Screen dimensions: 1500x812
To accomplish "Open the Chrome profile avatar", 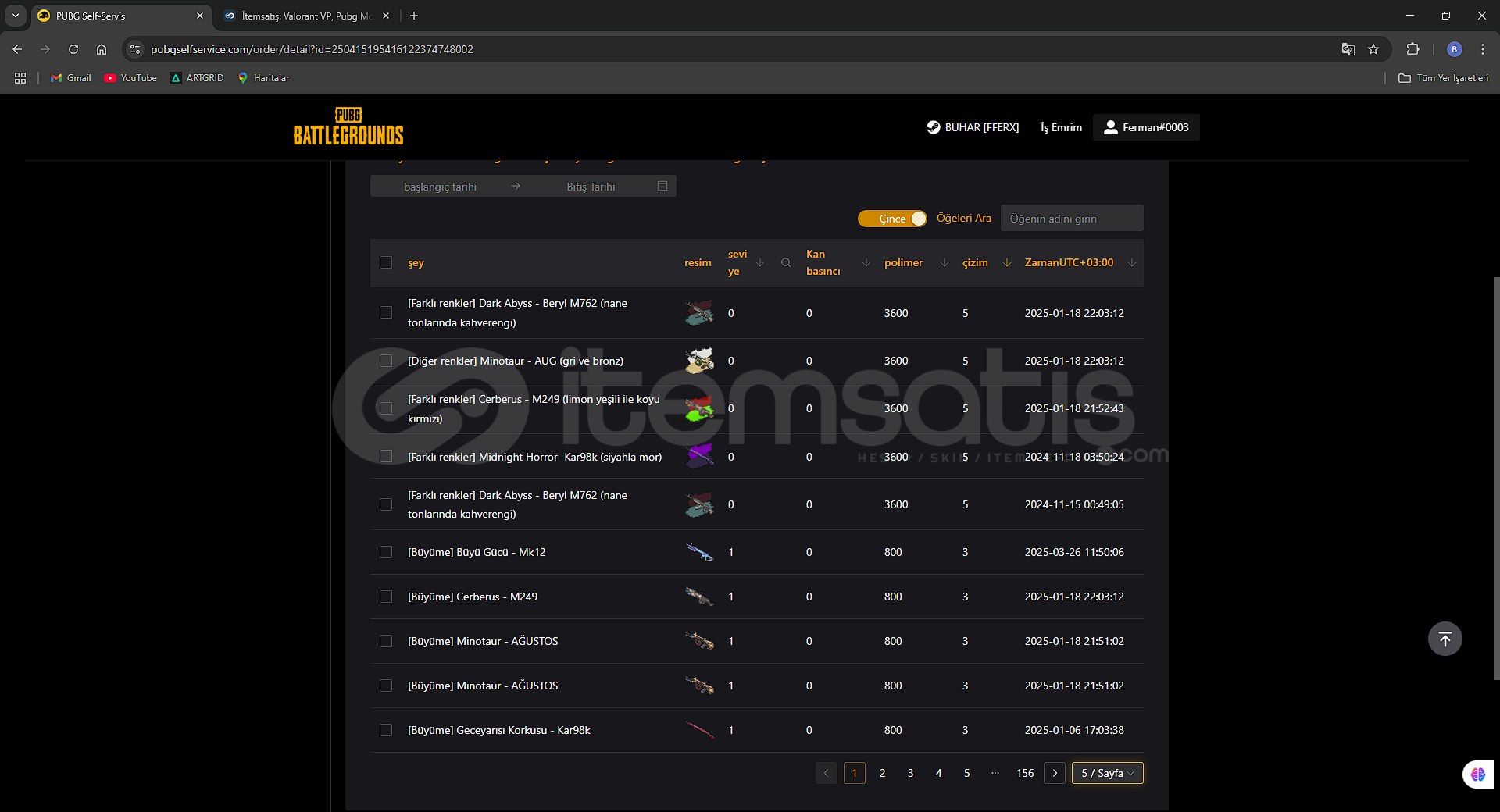I will tap(1455, 49).
